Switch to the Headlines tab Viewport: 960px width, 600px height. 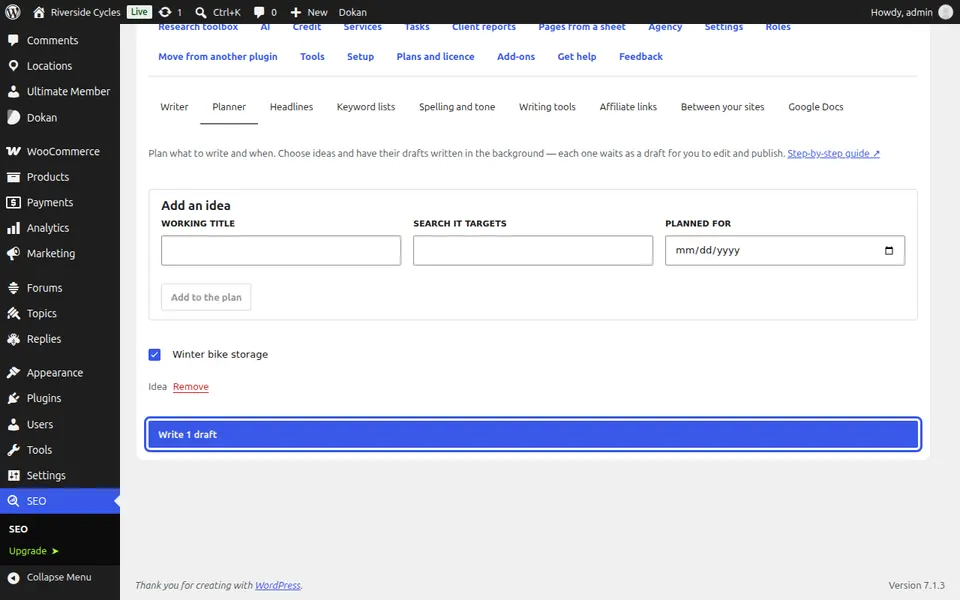291,107
